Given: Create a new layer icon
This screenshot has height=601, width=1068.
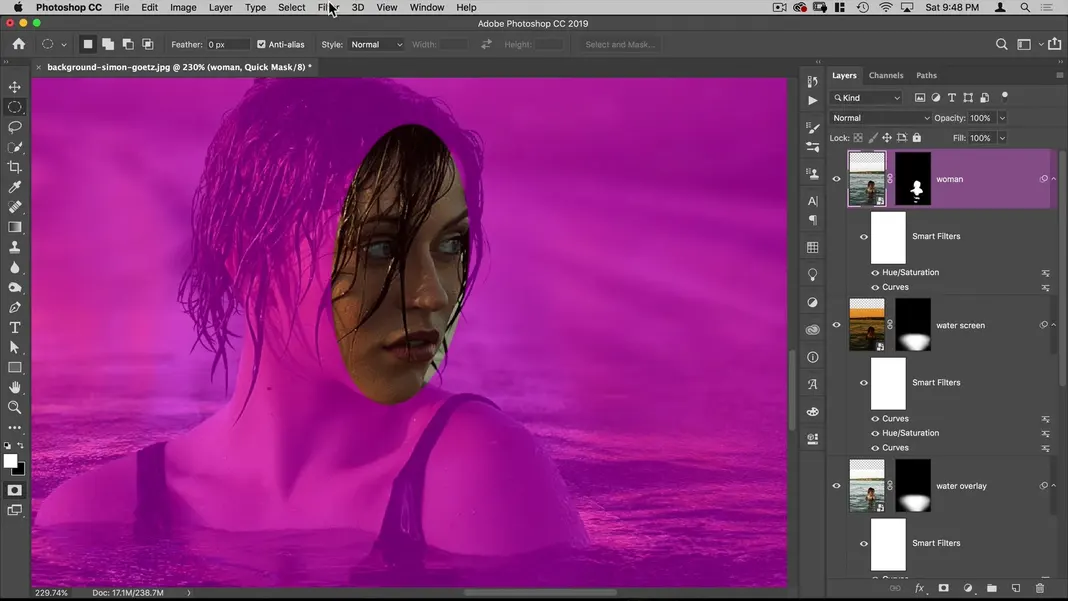Looking at the screenshot, I should click(x=1016, y=588).
